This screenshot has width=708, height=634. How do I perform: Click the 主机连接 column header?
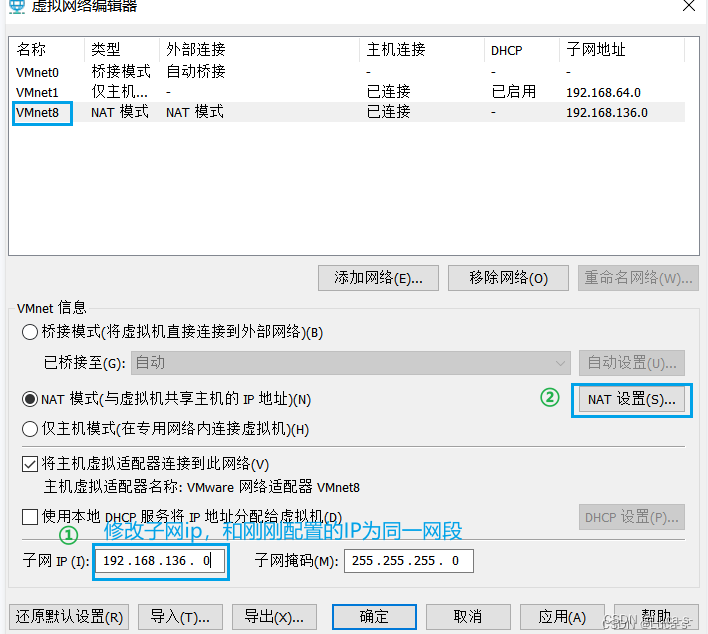click(x=422, y=50)
